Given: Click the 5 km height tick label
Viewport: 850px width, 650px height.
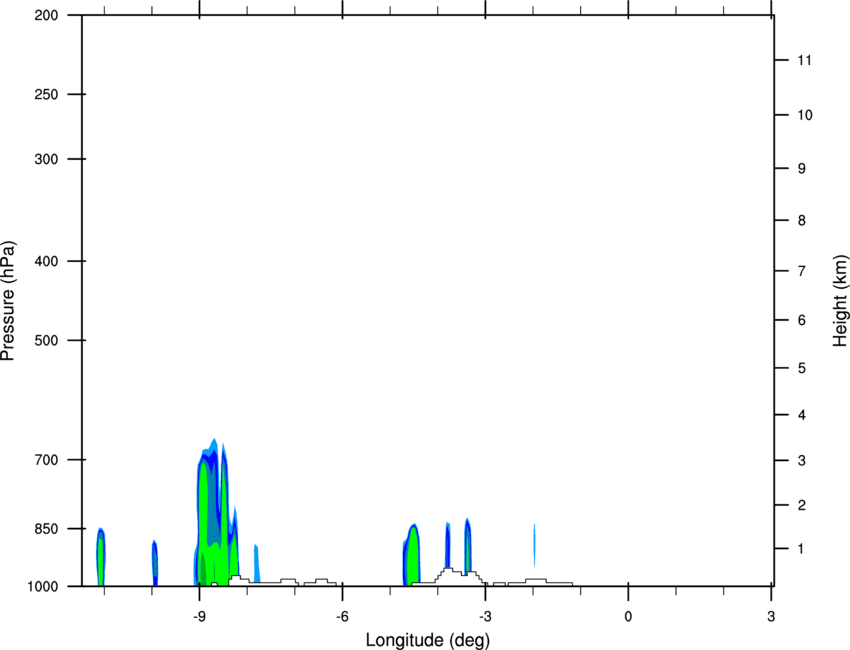Looking at the screenshot, I should (802, 369).
